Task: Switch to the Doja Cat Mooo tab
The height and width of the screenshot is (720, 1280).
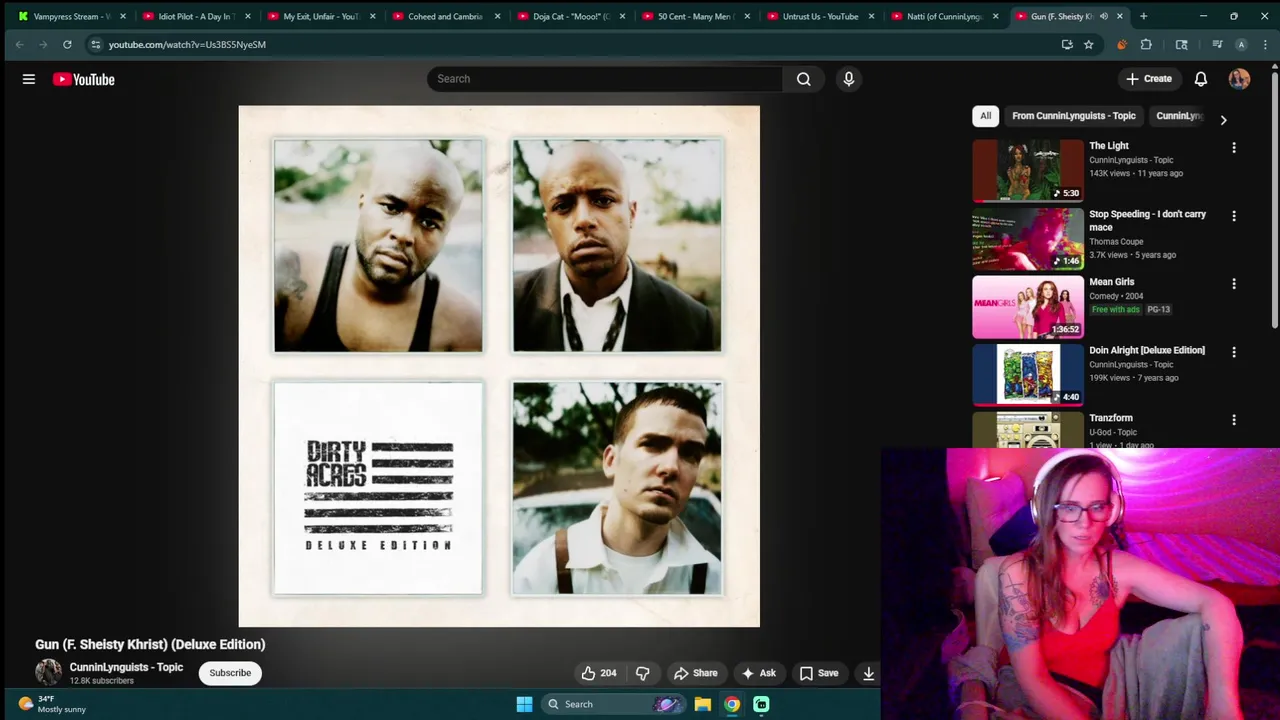Action: [571, 16]
